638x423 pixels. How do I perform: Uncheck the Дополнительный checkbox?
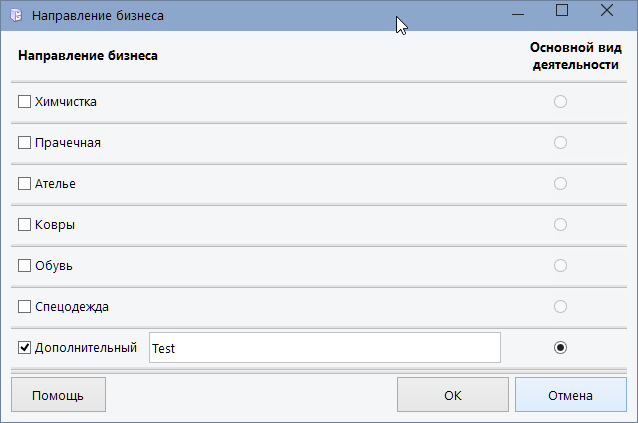[25, 348]
